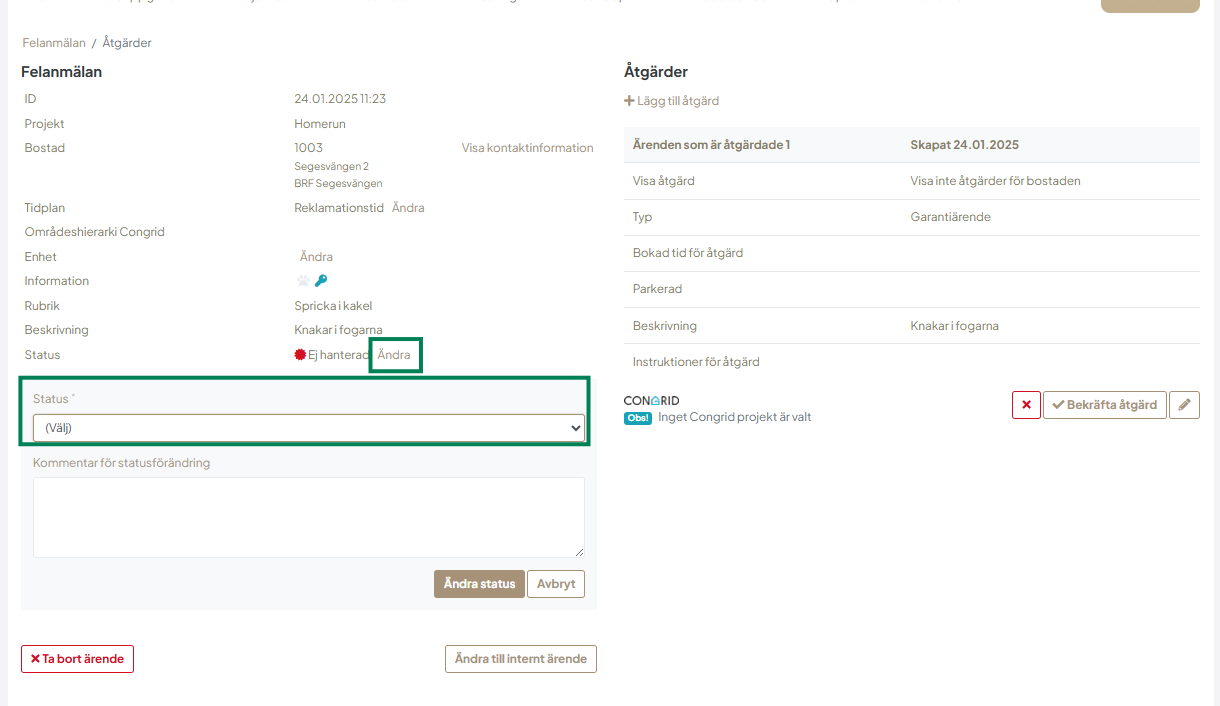Open the Status (Välj) dropdown

[x=309, y=428]
